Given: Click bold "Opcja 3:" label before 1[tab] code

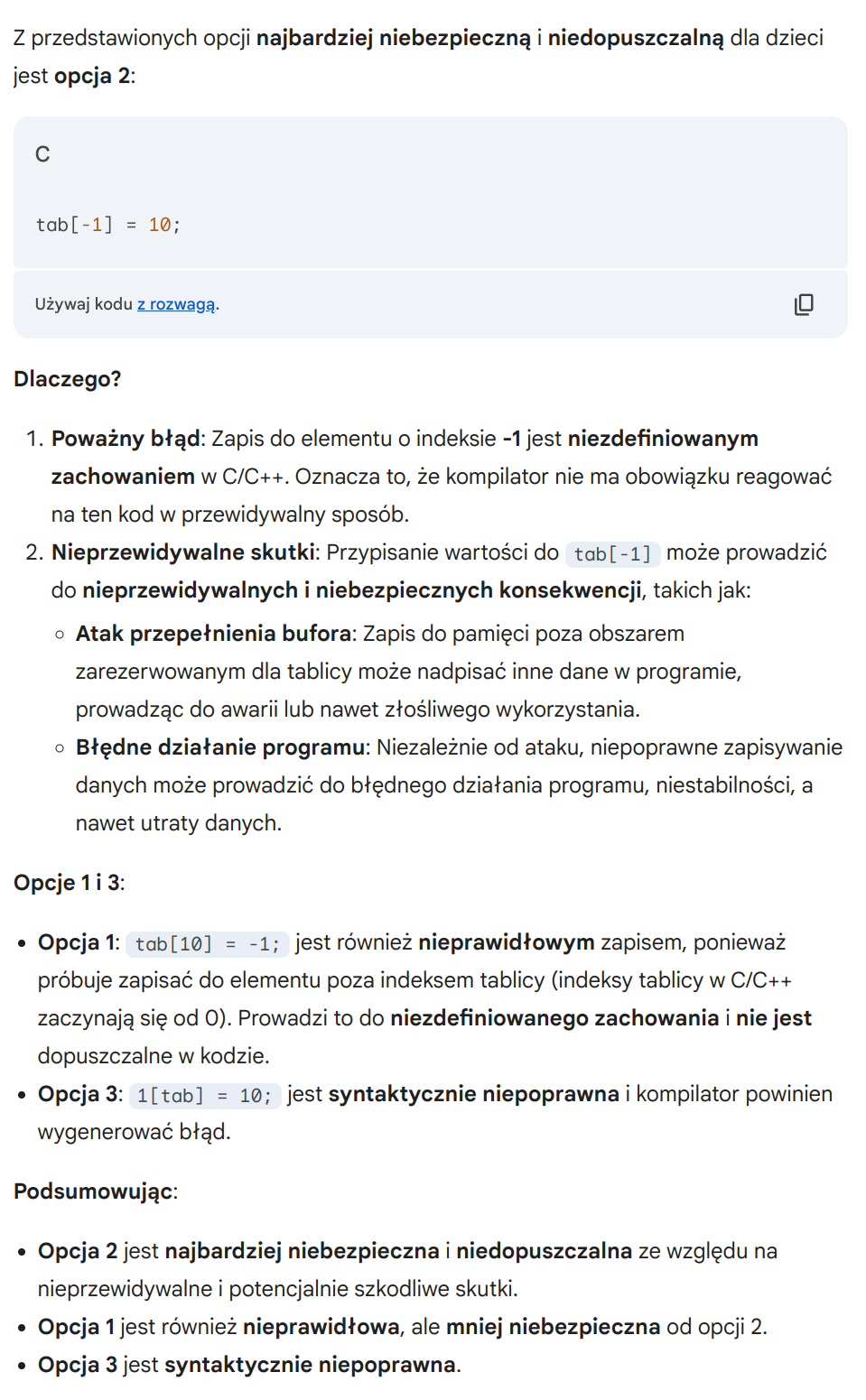Looking at the screenshot, I should pyautogui.click(x=79, y=1094).
